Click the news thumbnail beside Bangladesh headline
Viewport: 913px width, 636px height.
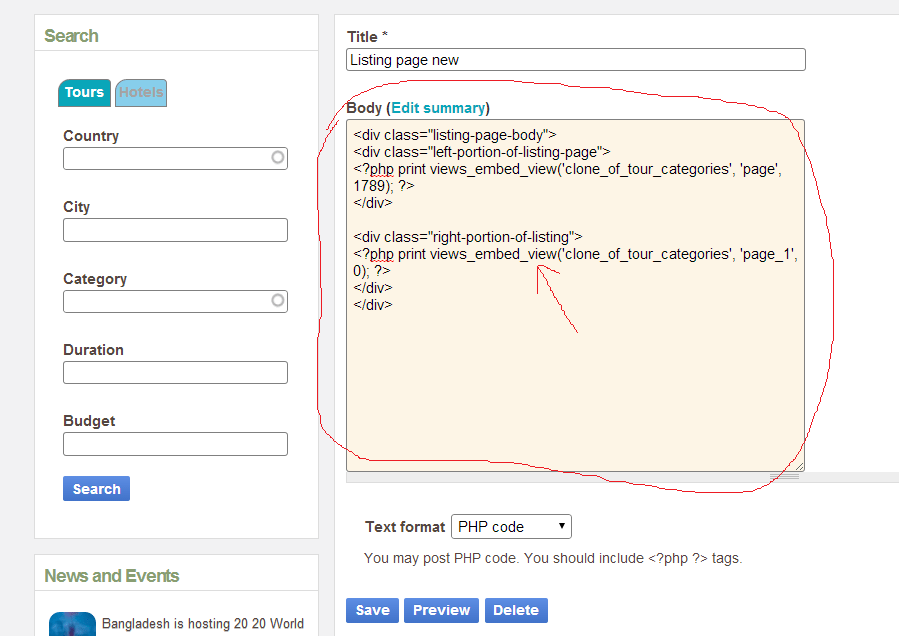coord(72,624)
